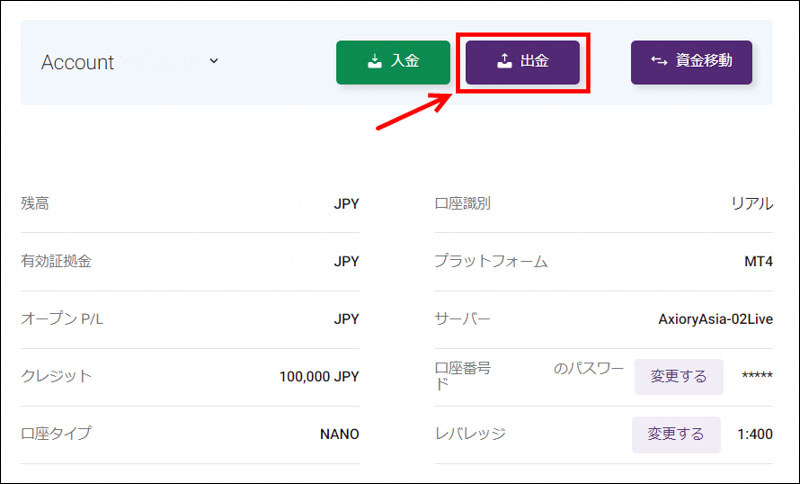
Task: Click the two-way arrows icon on 資金移動
Action: (659, 61)
